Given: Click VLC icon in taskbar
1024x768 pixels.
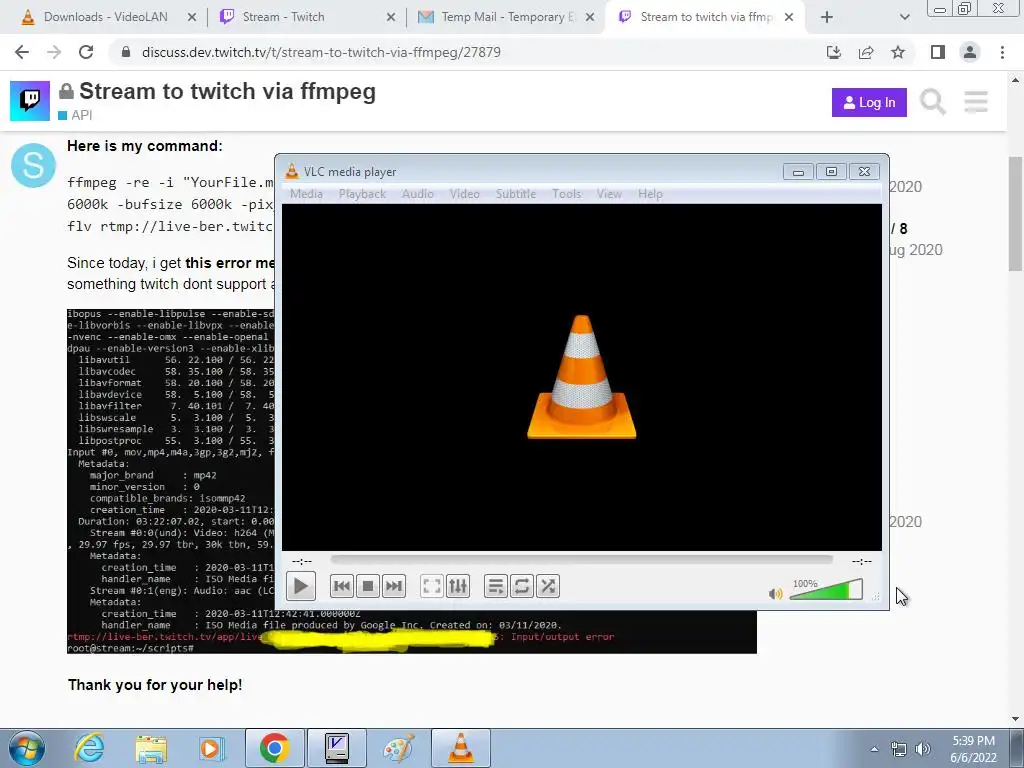Looking at the screenshot, I should tap(460, 748).
